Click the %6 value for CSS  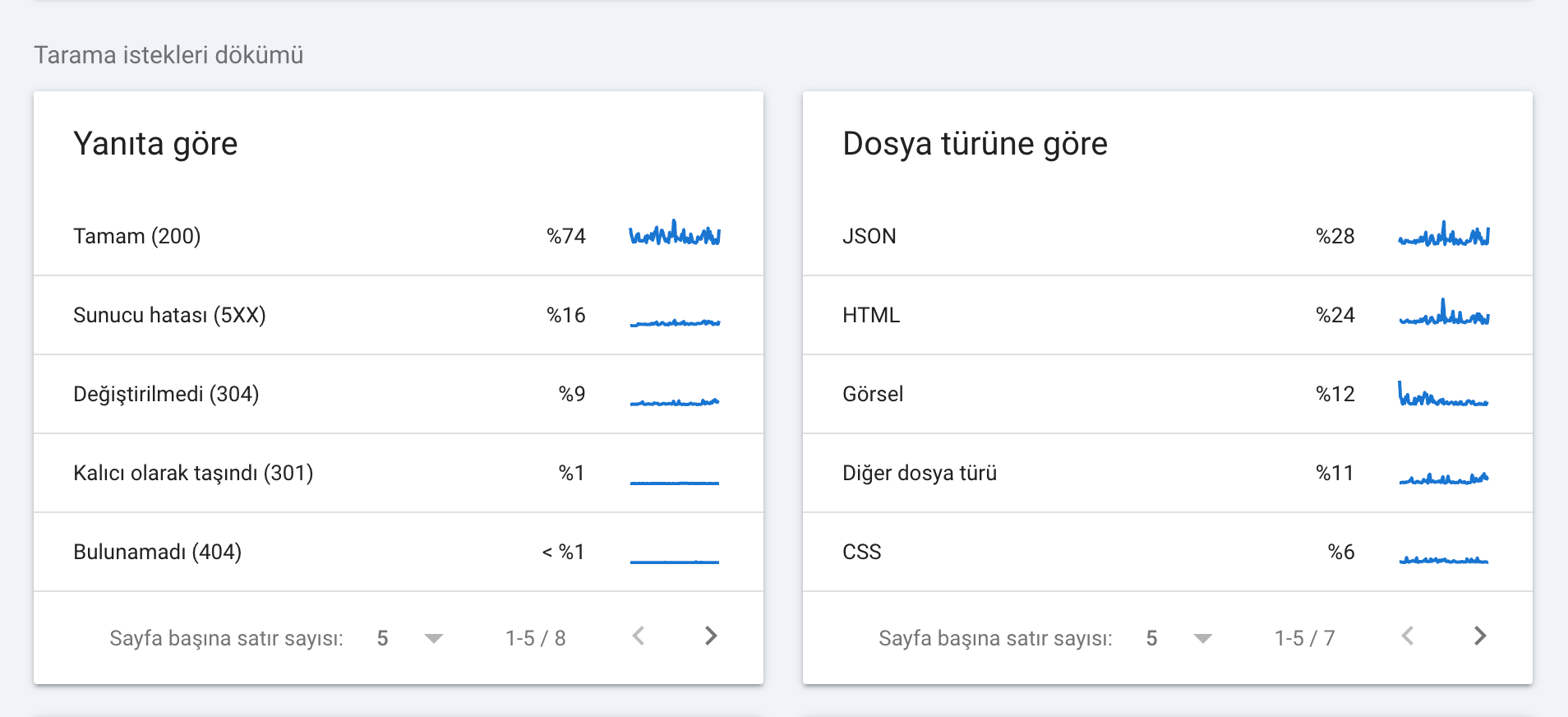point(1341,552)
